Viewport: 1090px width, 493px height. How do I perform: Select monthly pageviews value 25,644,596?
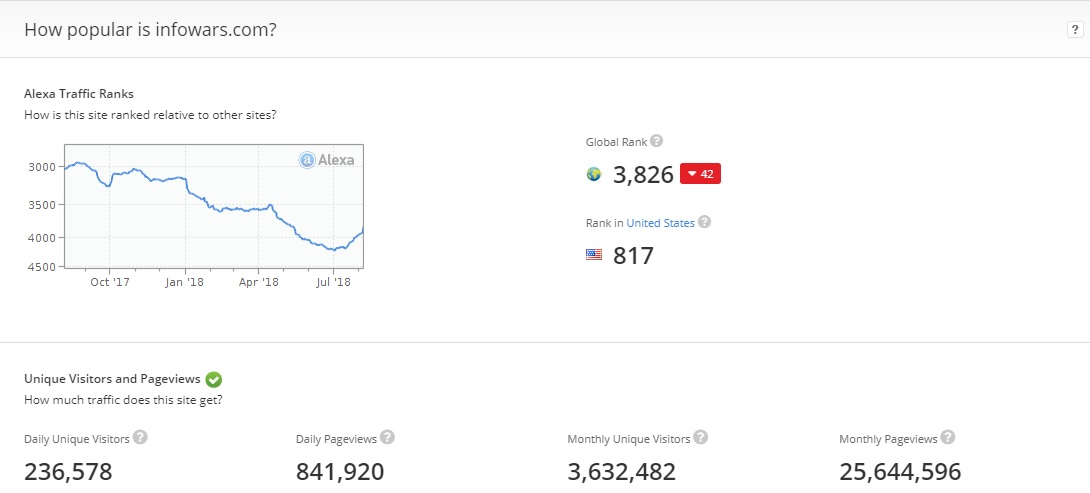(x=900, y=471)
